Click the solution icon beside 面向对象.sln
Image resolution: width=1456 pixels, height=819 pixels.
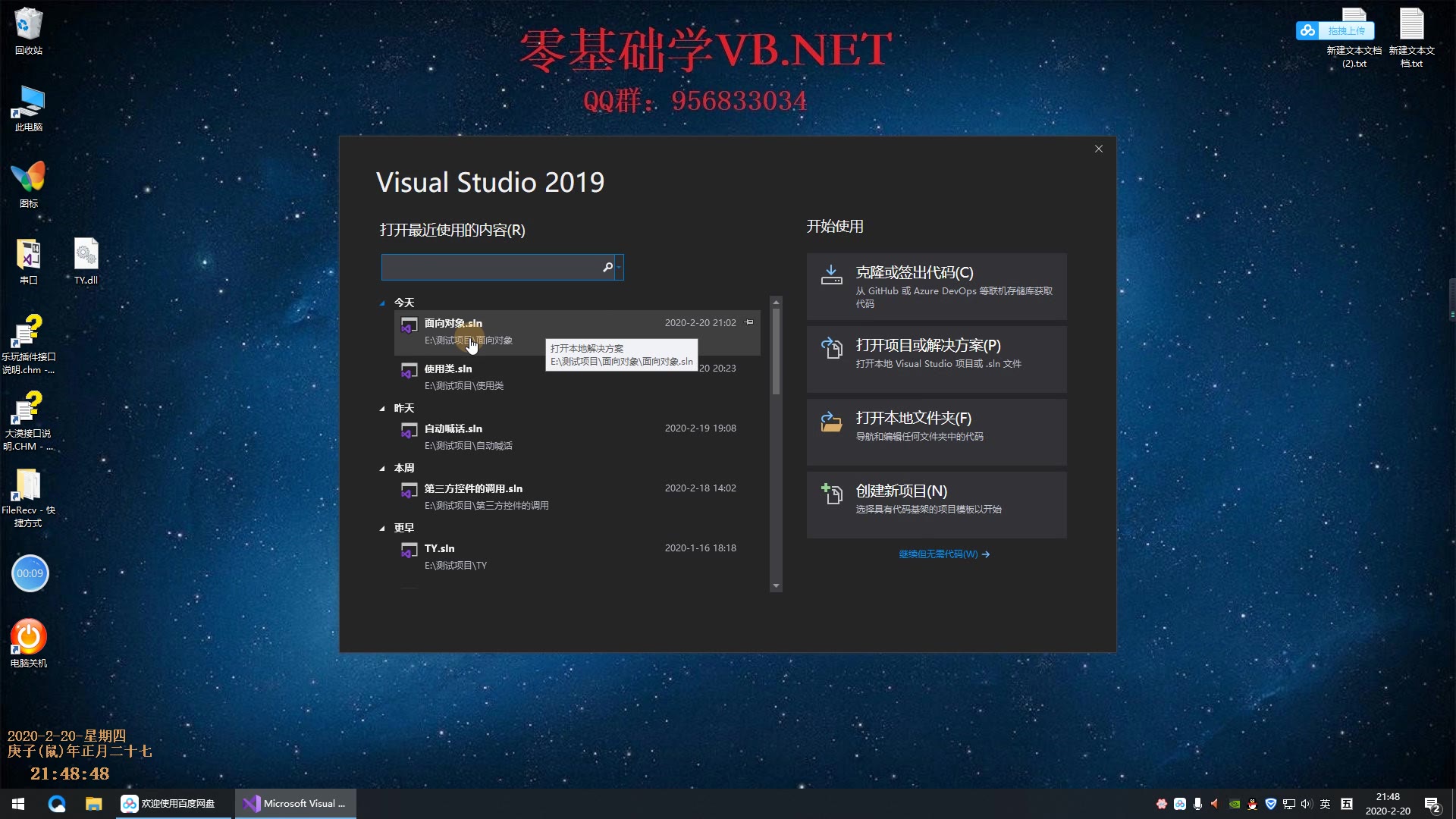[x=409, y=325]
